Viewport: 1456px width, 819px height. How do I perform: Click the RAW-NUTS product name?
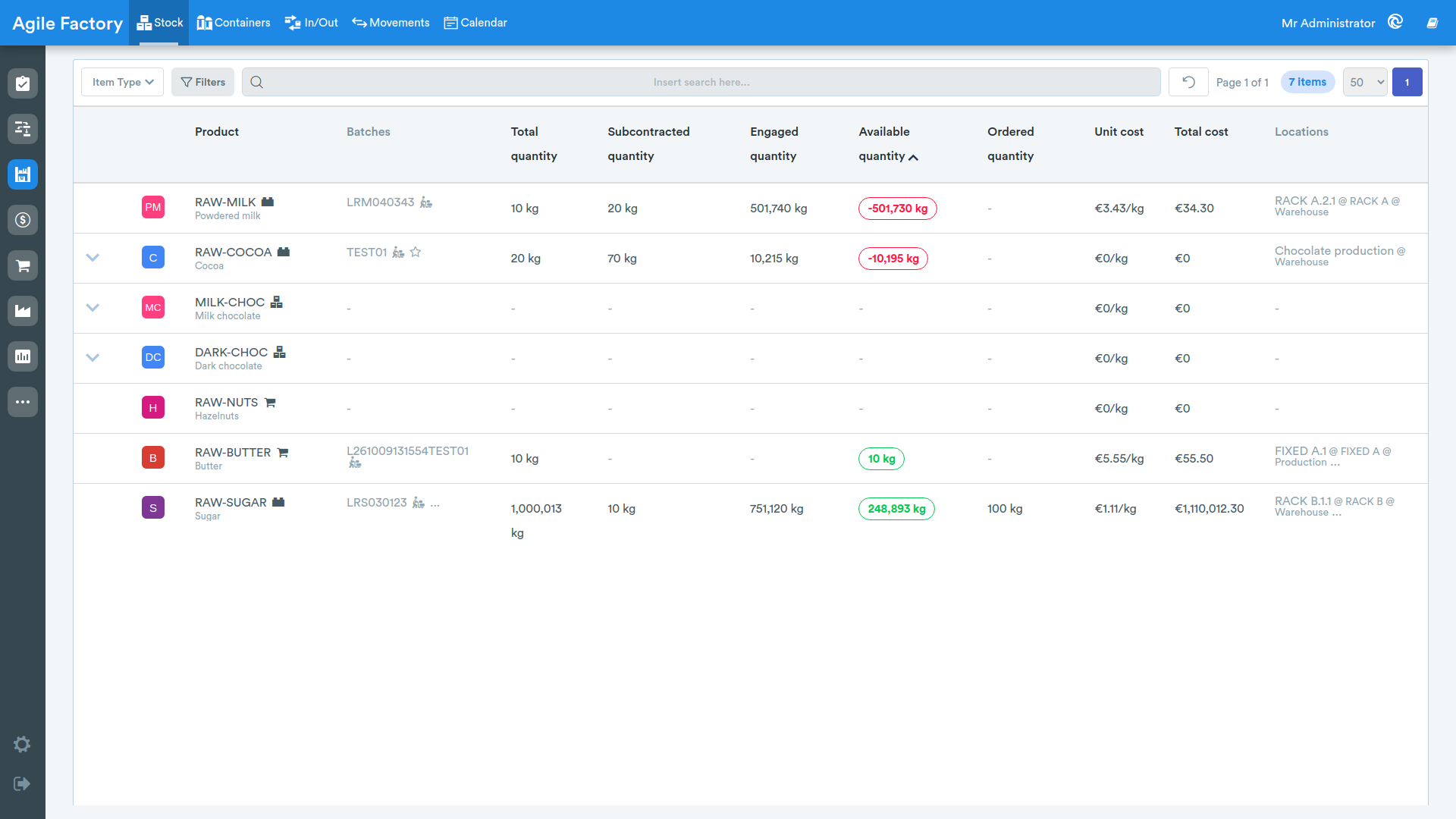point(227,403)
